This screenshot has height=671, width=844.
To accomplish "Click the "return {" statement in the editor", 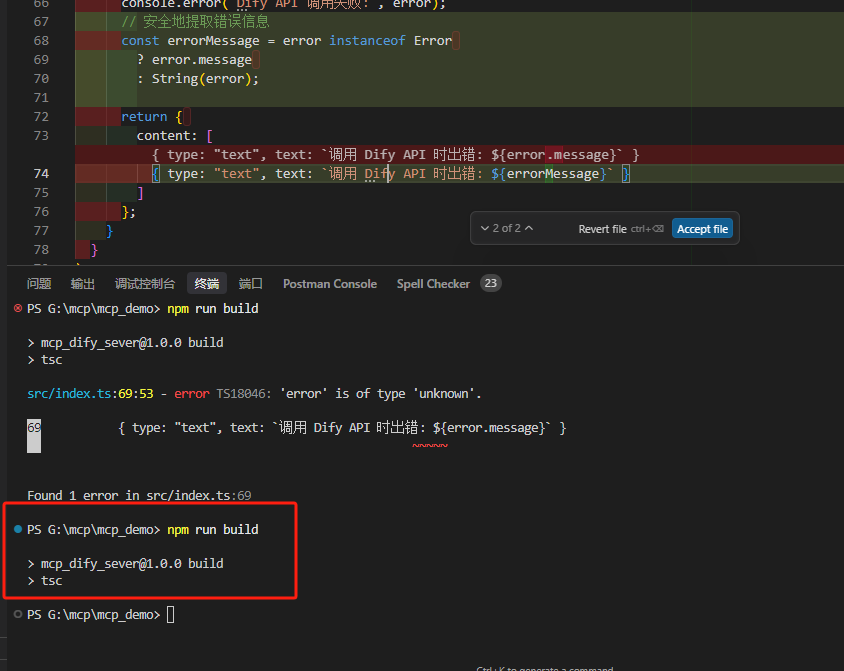I will tap(152, 116).
